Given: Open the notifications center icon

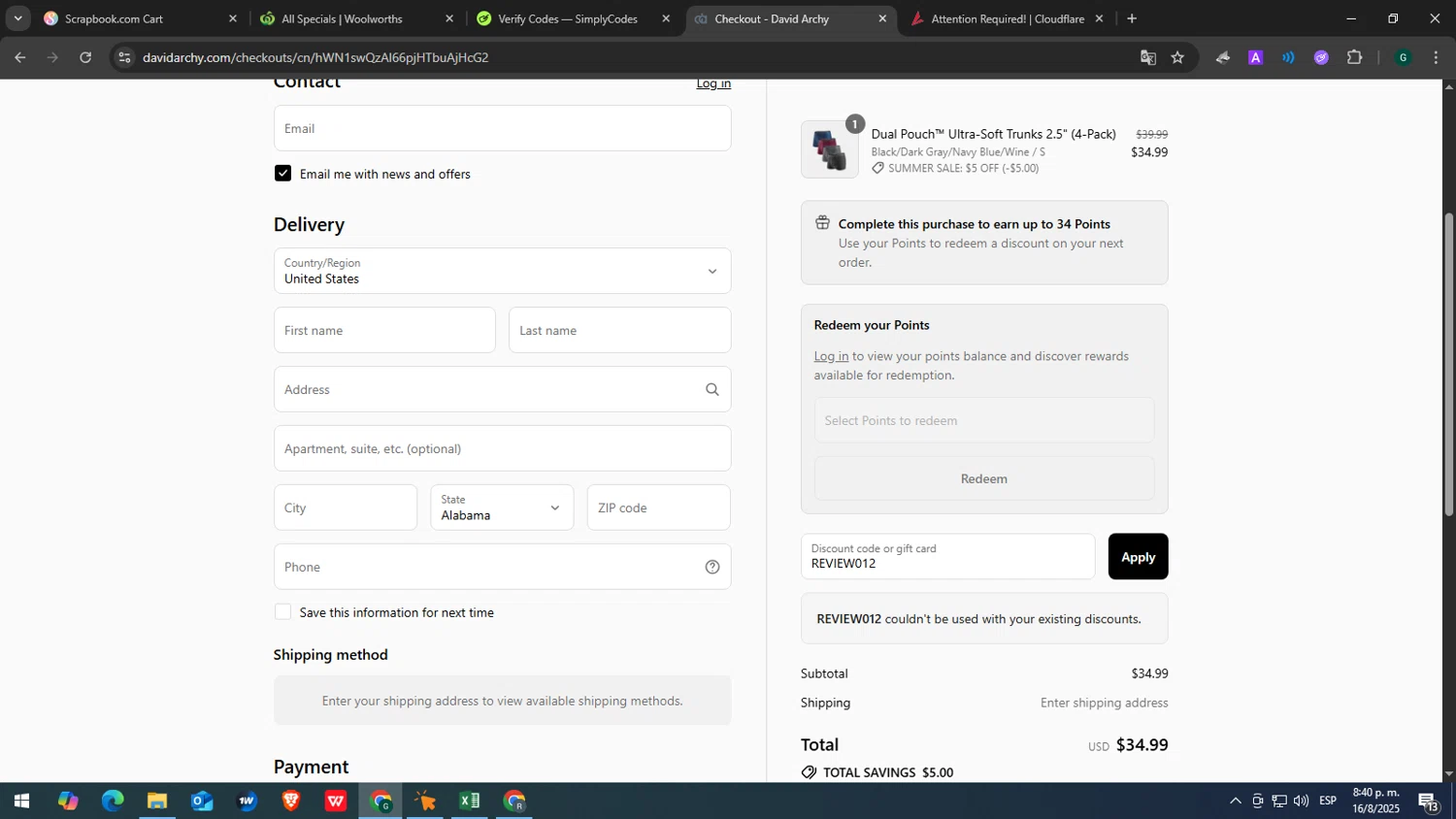Looking at the screenshot, I should click(1428, 801).
